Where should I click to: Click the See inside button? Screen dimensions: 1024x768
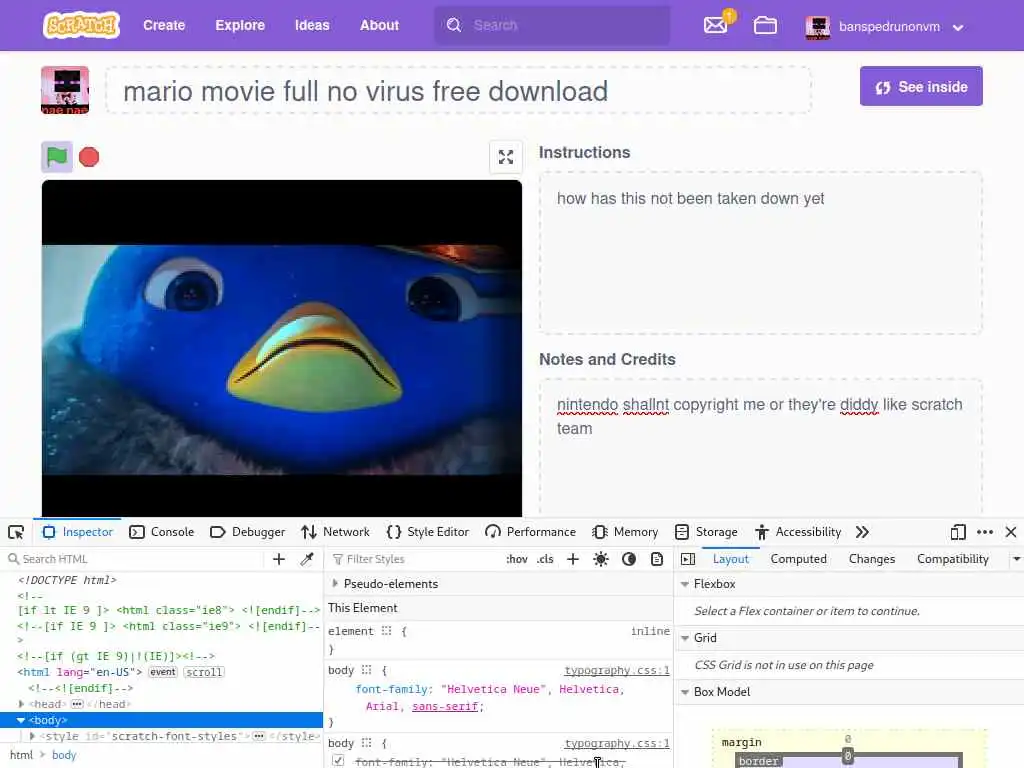click(x=921, y=86)
